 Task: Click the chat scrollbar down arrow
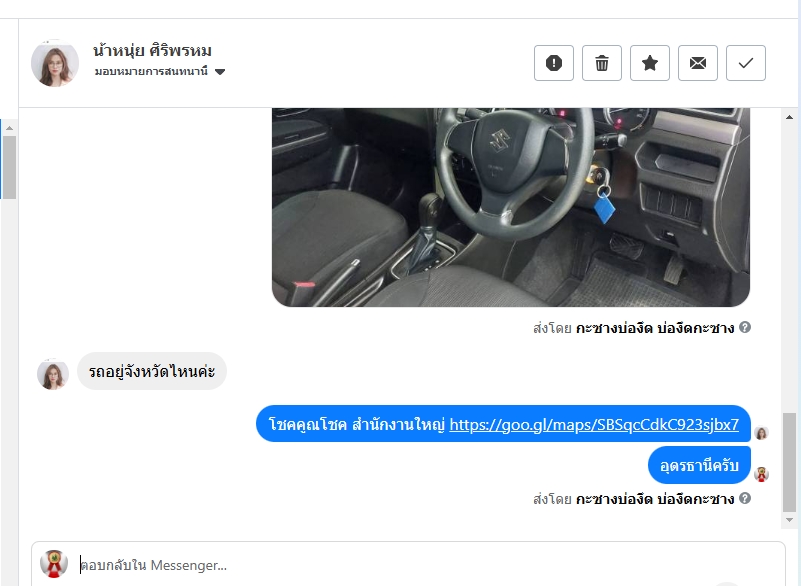pos(789,520)
